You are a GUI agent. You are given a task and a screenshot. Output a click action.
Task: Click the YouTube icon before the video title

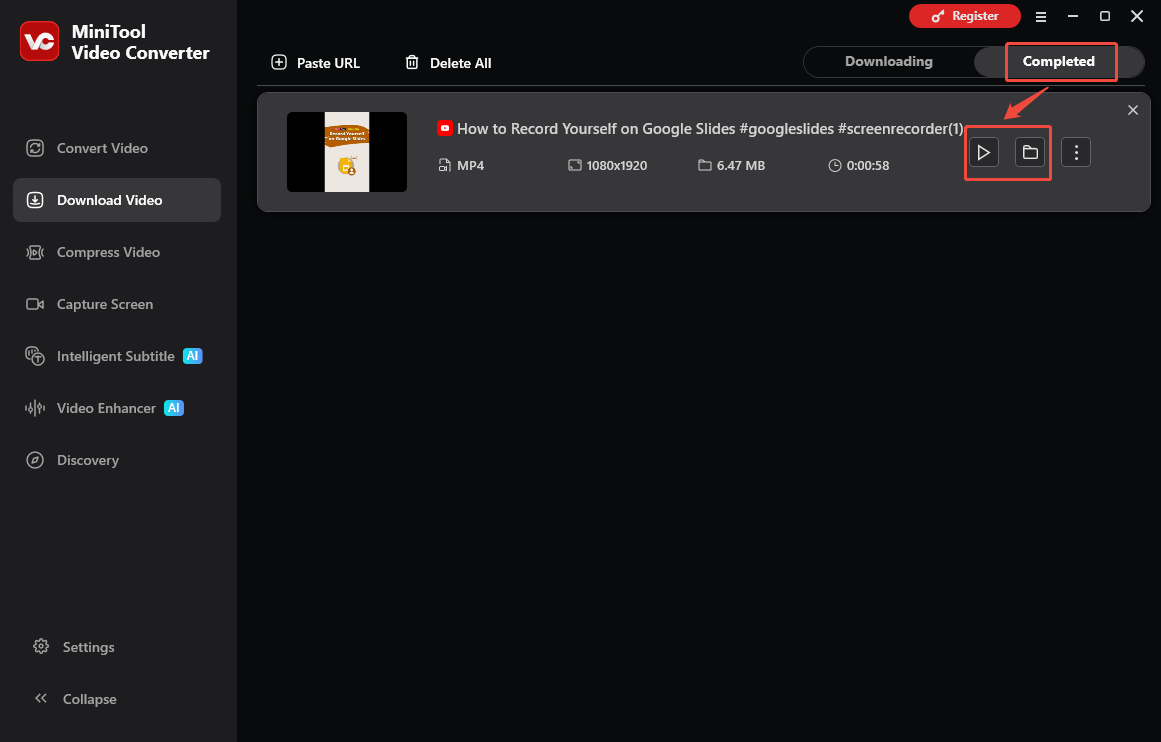pos(444,128)
